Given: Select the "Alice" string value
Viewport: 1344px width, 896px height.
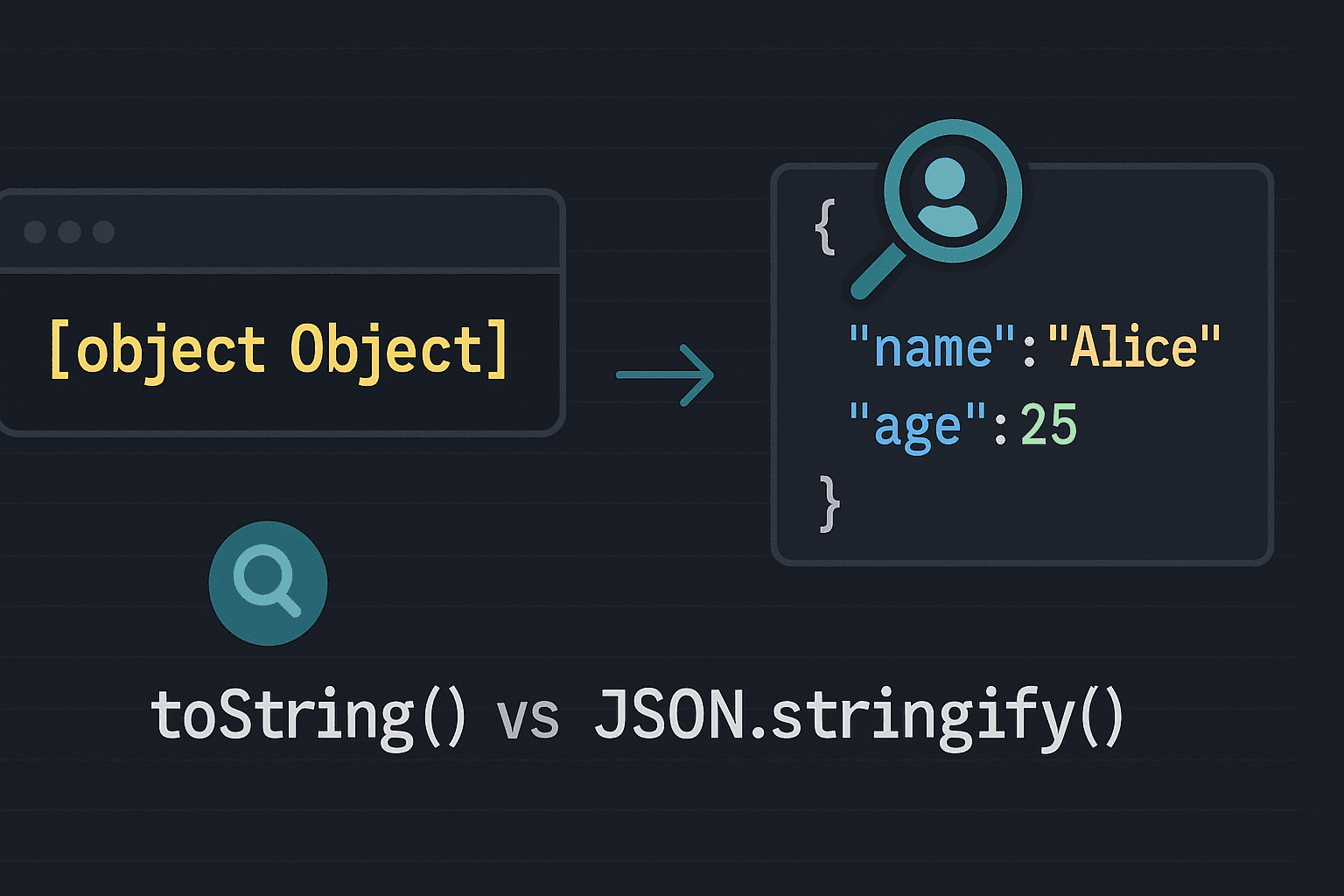Looking at the screenshot, I should coord(1134,347).
